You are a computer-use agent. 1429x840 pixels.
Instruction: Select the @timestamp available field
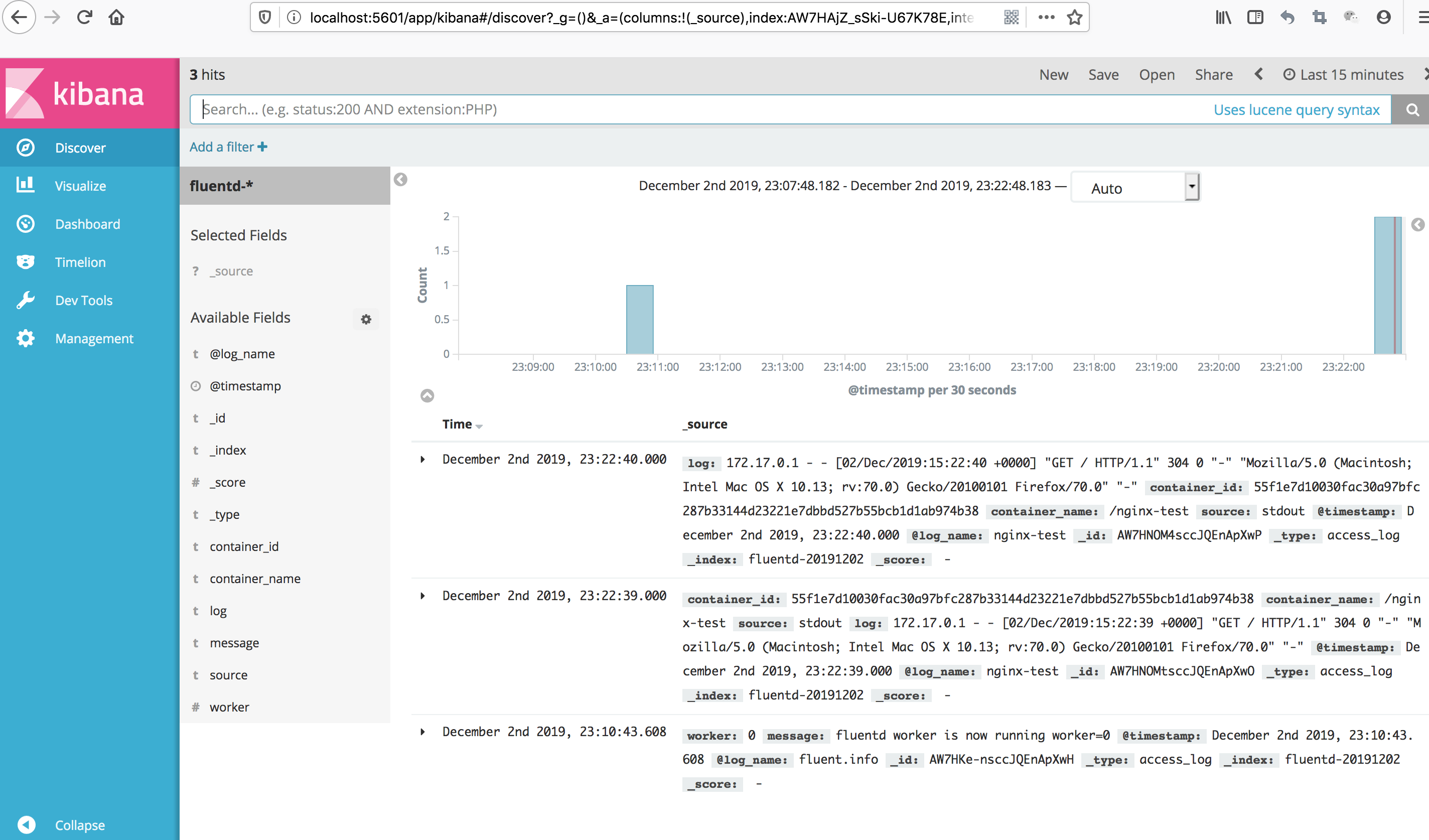[245, 386]
